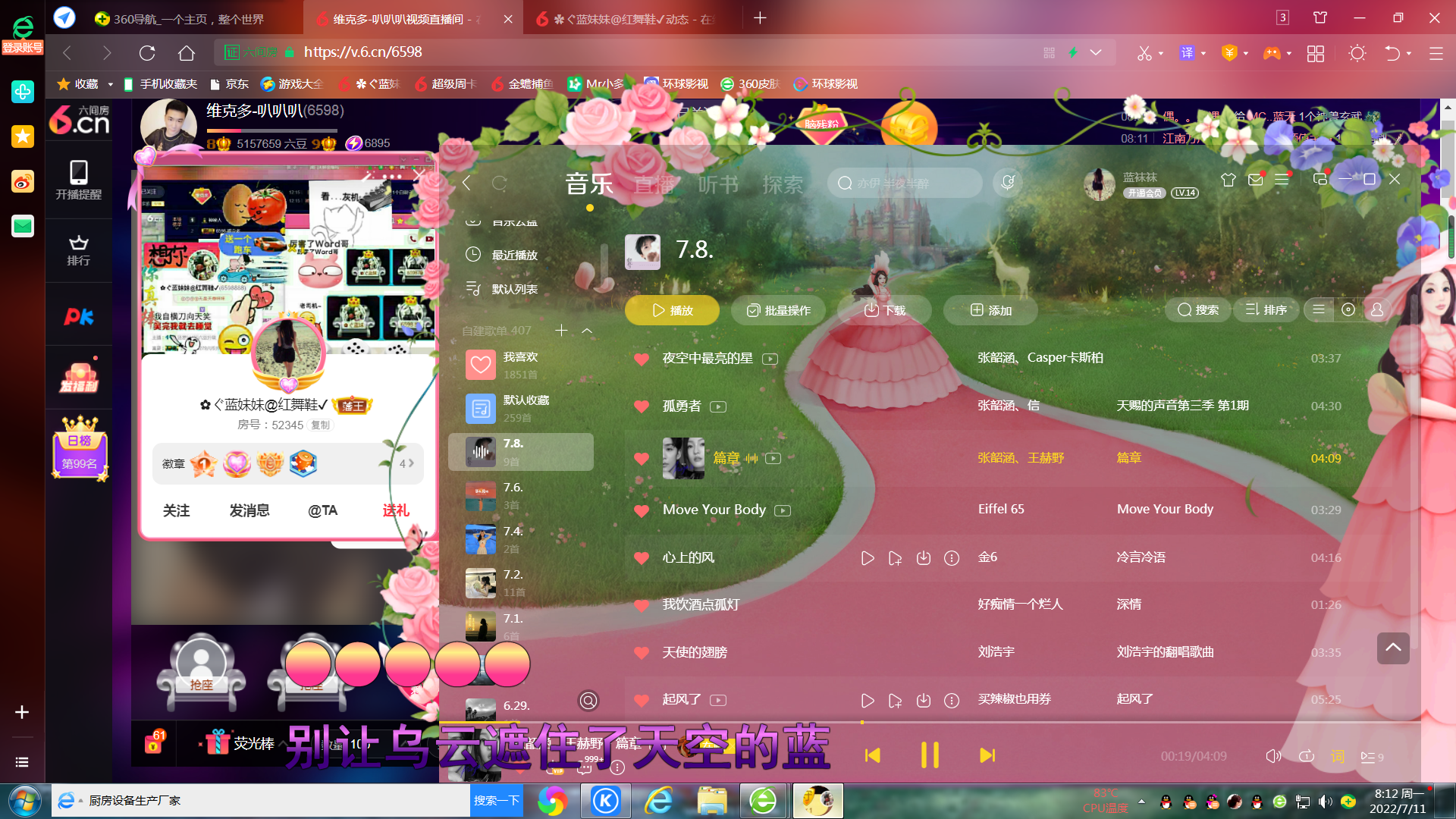The width and height of the screenshot is (1456, 819).
Task: Open the play queue list icon
Action: [x=1372, y=757]
